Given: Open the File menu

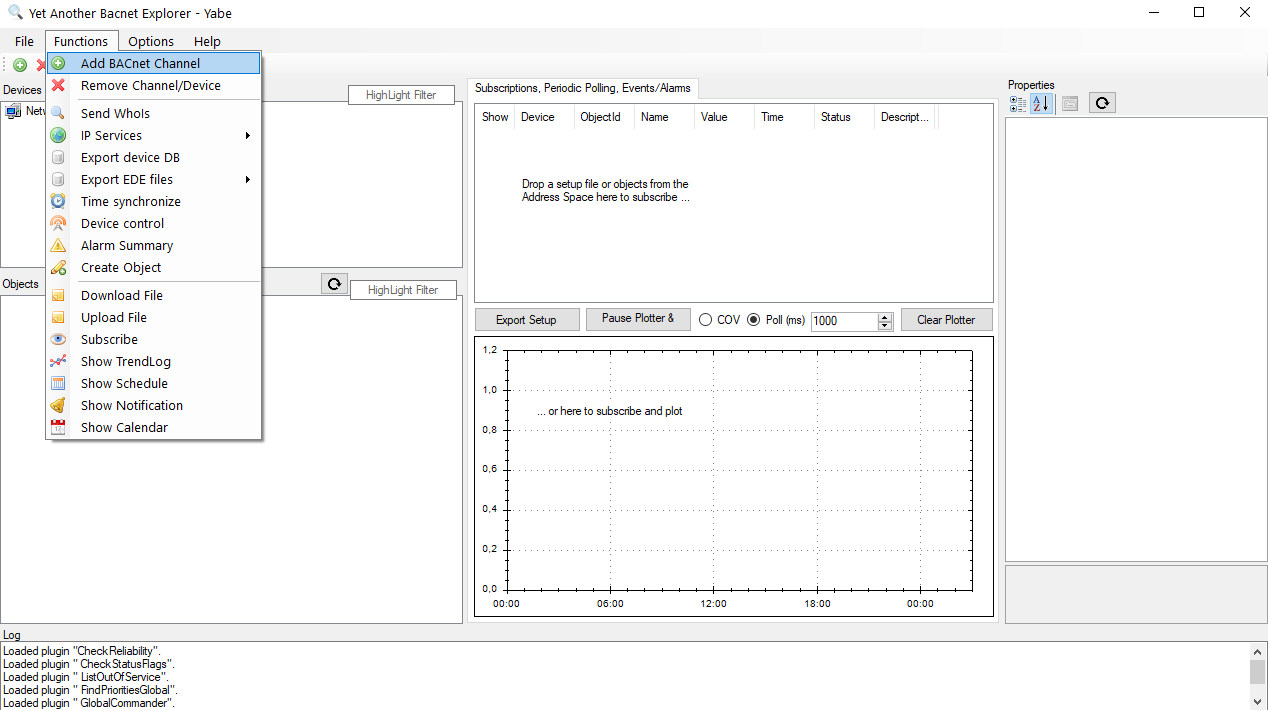Looking at the screenshot, I should click(x=24, y=41).
